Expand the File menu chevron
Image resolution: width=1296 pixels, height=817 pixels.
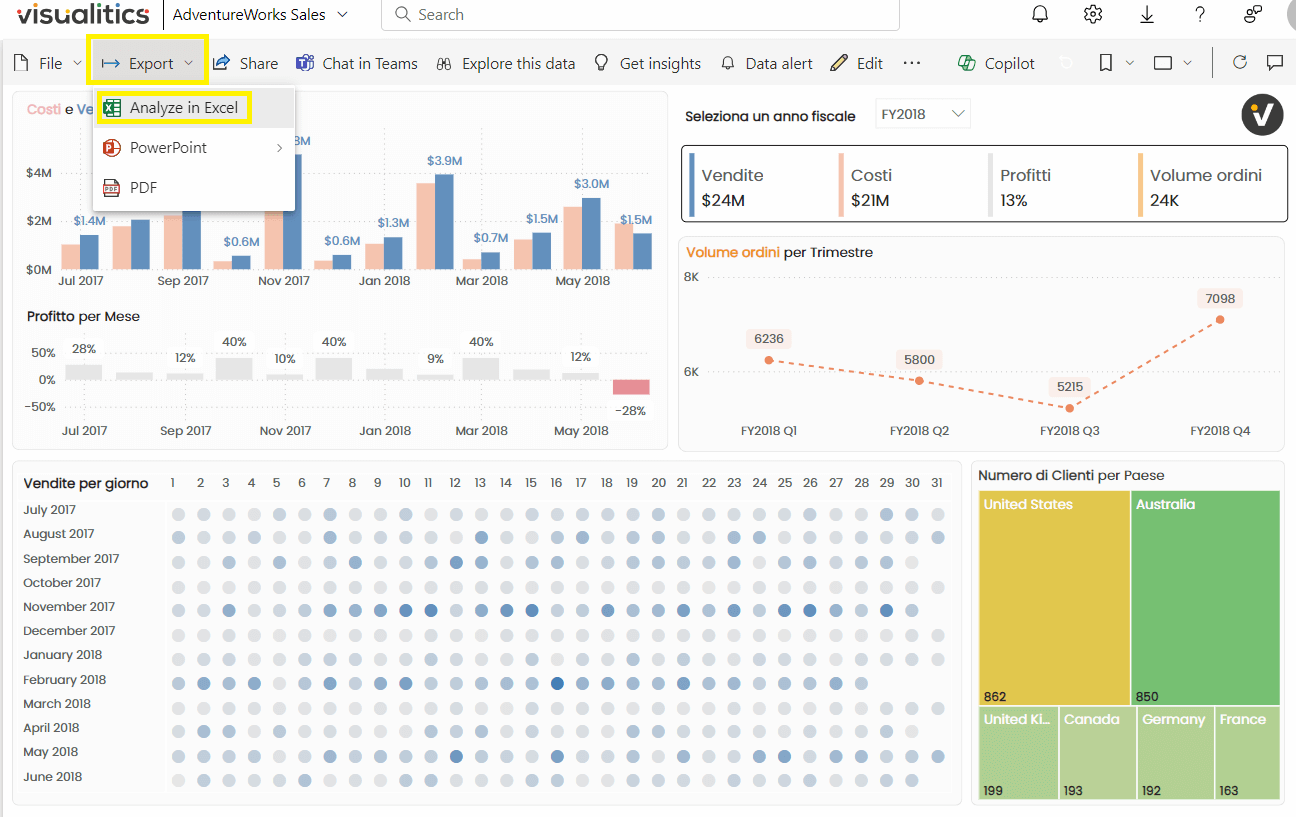(77, 63)
